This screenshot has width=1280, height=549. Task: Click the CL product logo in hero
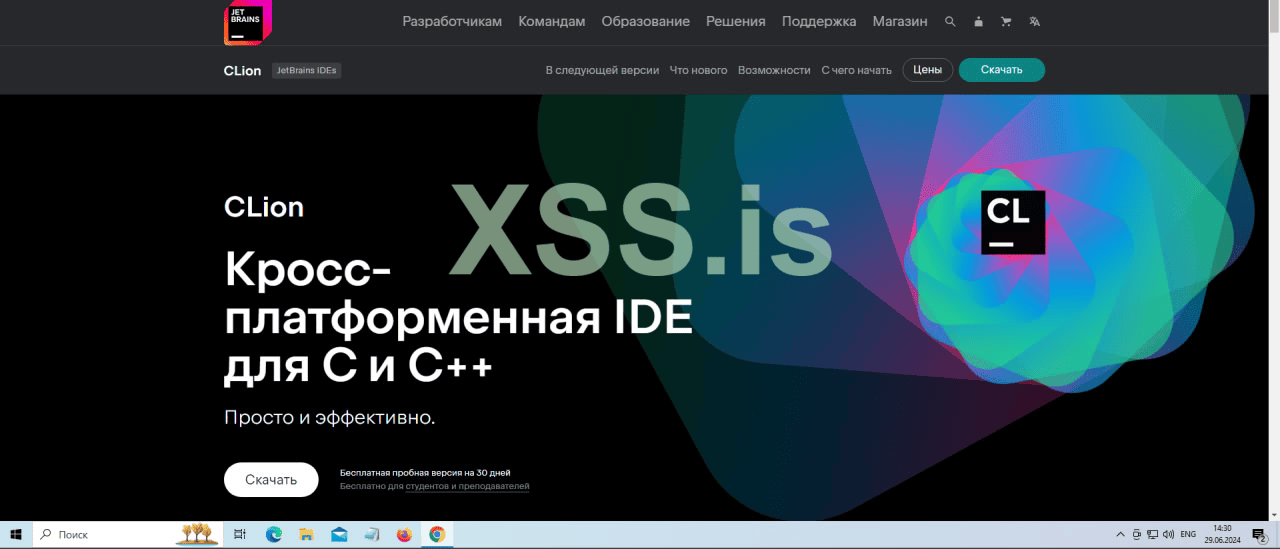pyautogui.click(x=1013, y=222)
